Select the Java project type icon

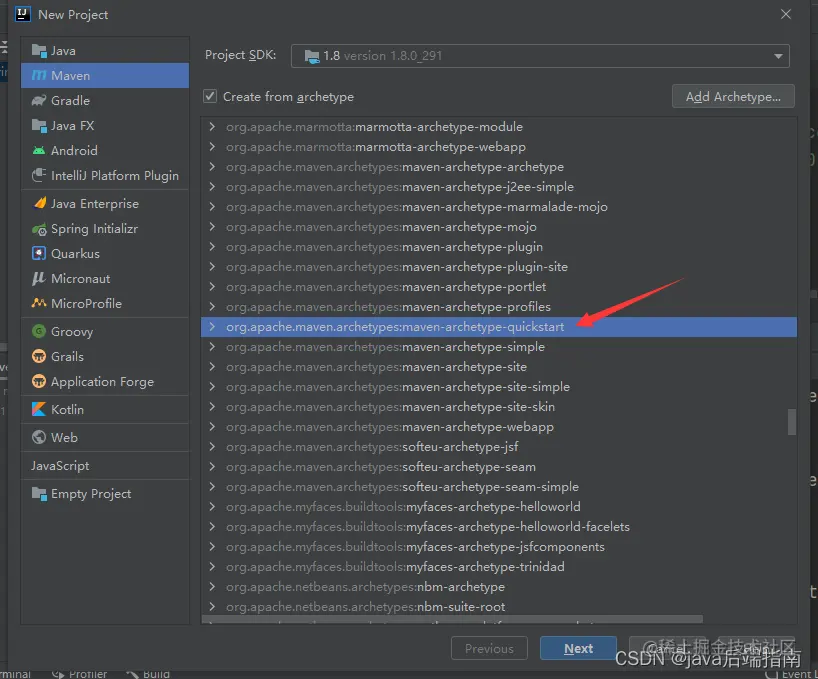point(39,51)
